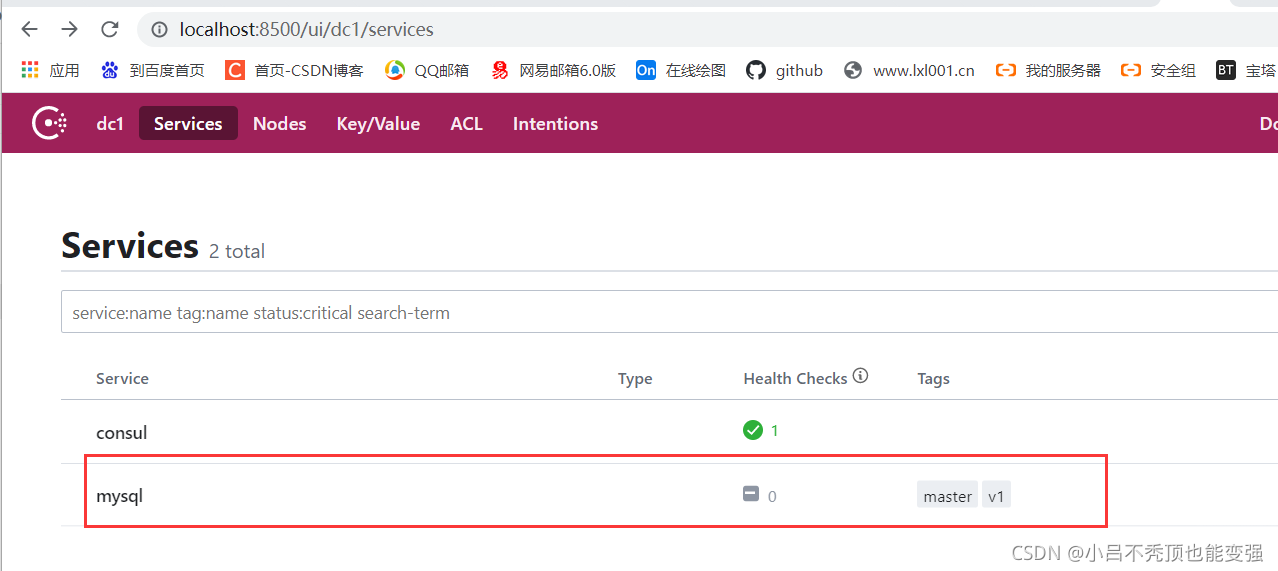Click the site info icon in address bar

point(159,30)
